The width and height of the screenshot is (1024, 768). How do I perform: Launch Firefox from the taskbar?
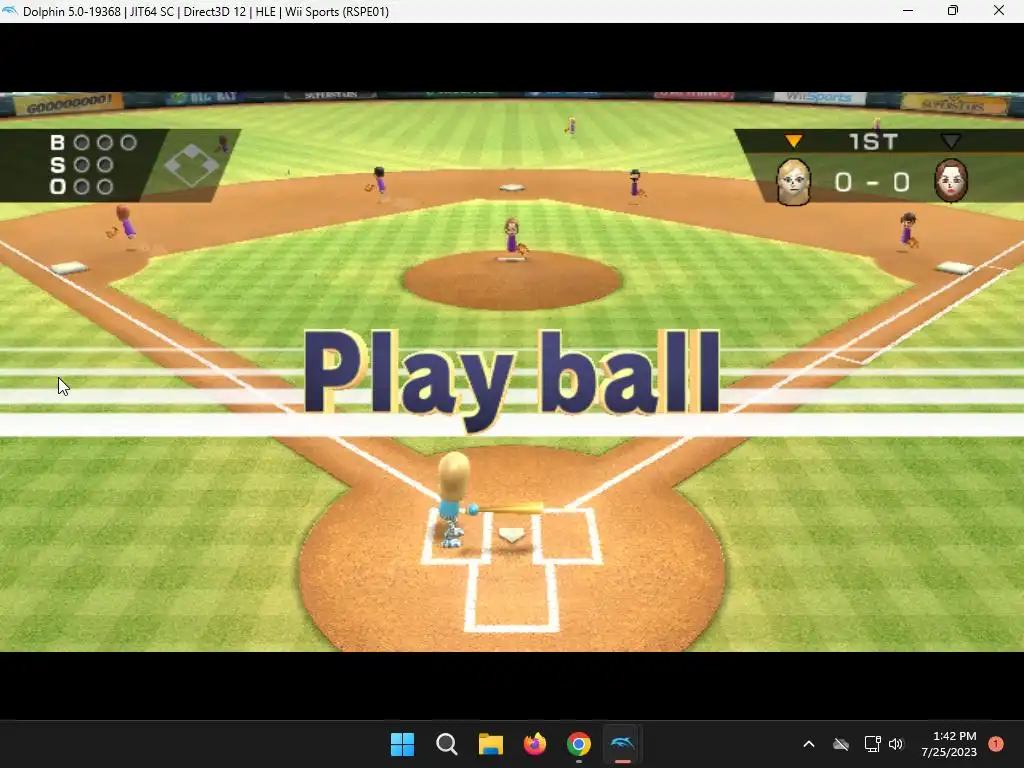click(x=535, y=744)
